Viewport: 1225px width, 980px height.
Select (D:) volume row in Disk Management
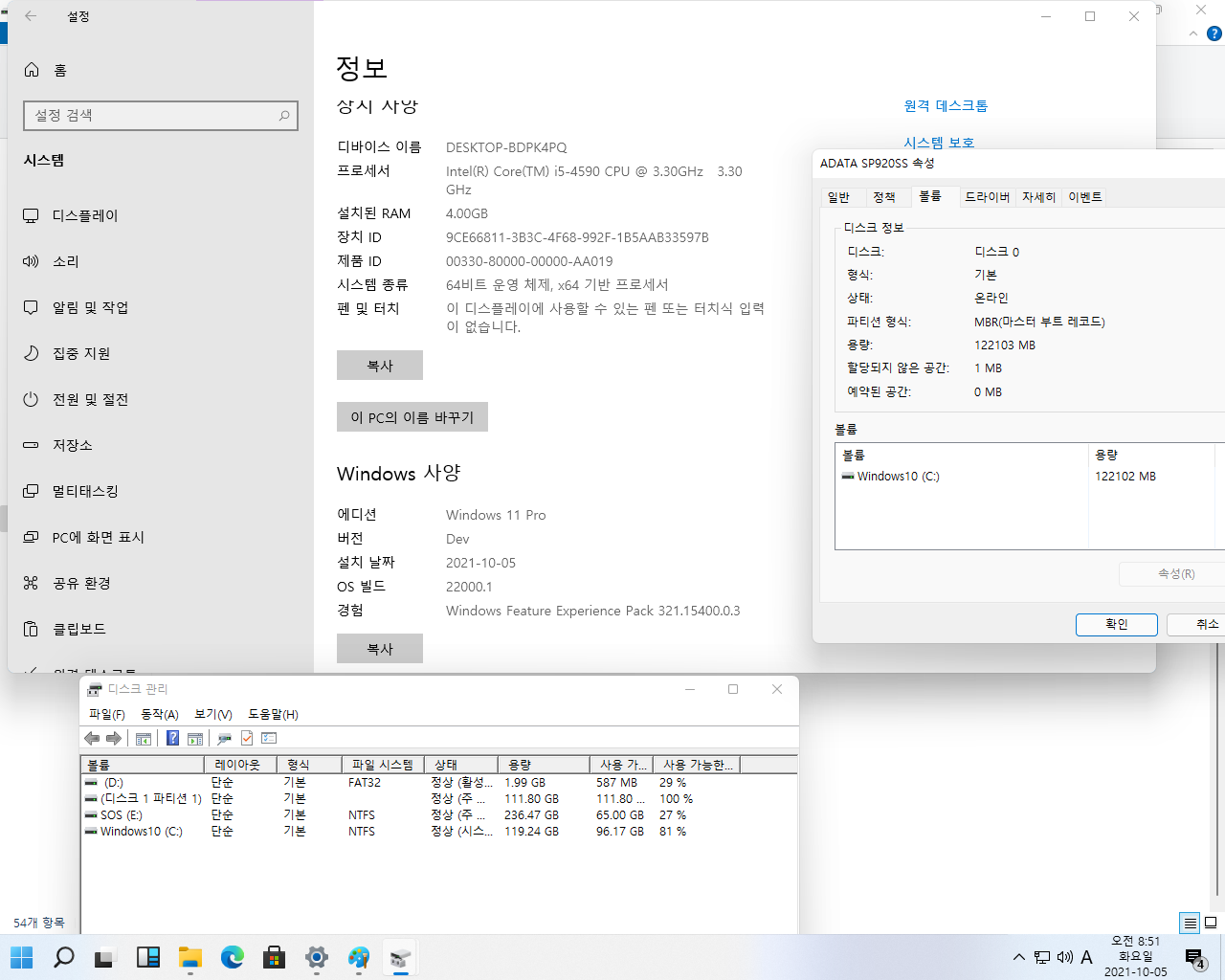coord(438,783)
